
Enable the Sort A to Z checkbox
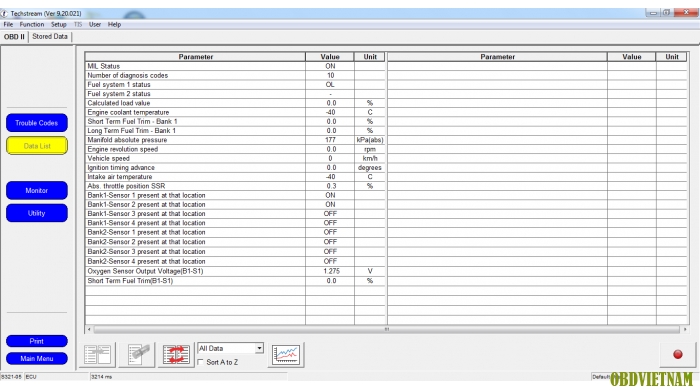(200, 362)
